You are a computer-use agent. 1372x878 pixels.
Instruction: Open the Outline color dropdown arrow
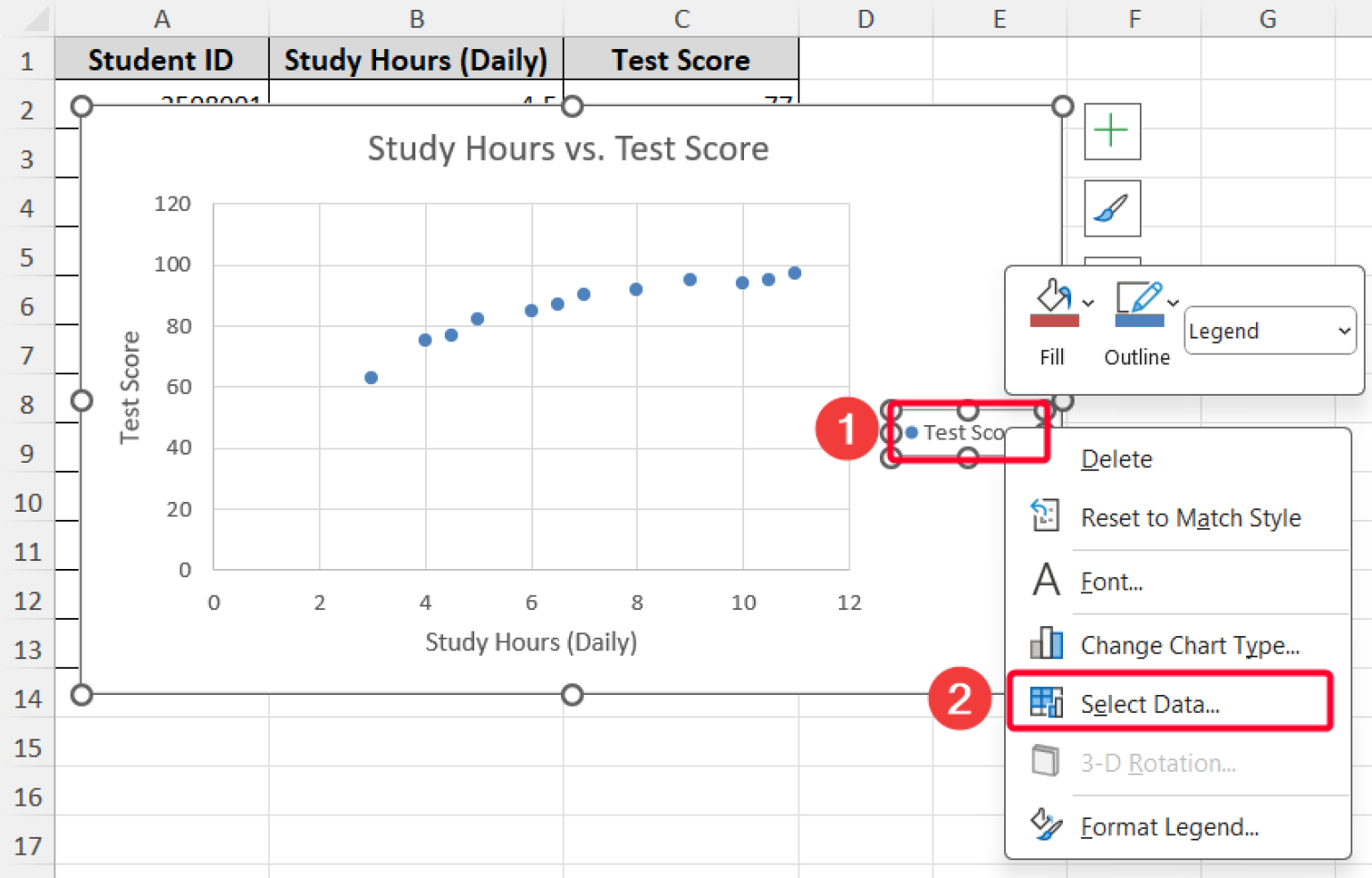coord(1173,302)
